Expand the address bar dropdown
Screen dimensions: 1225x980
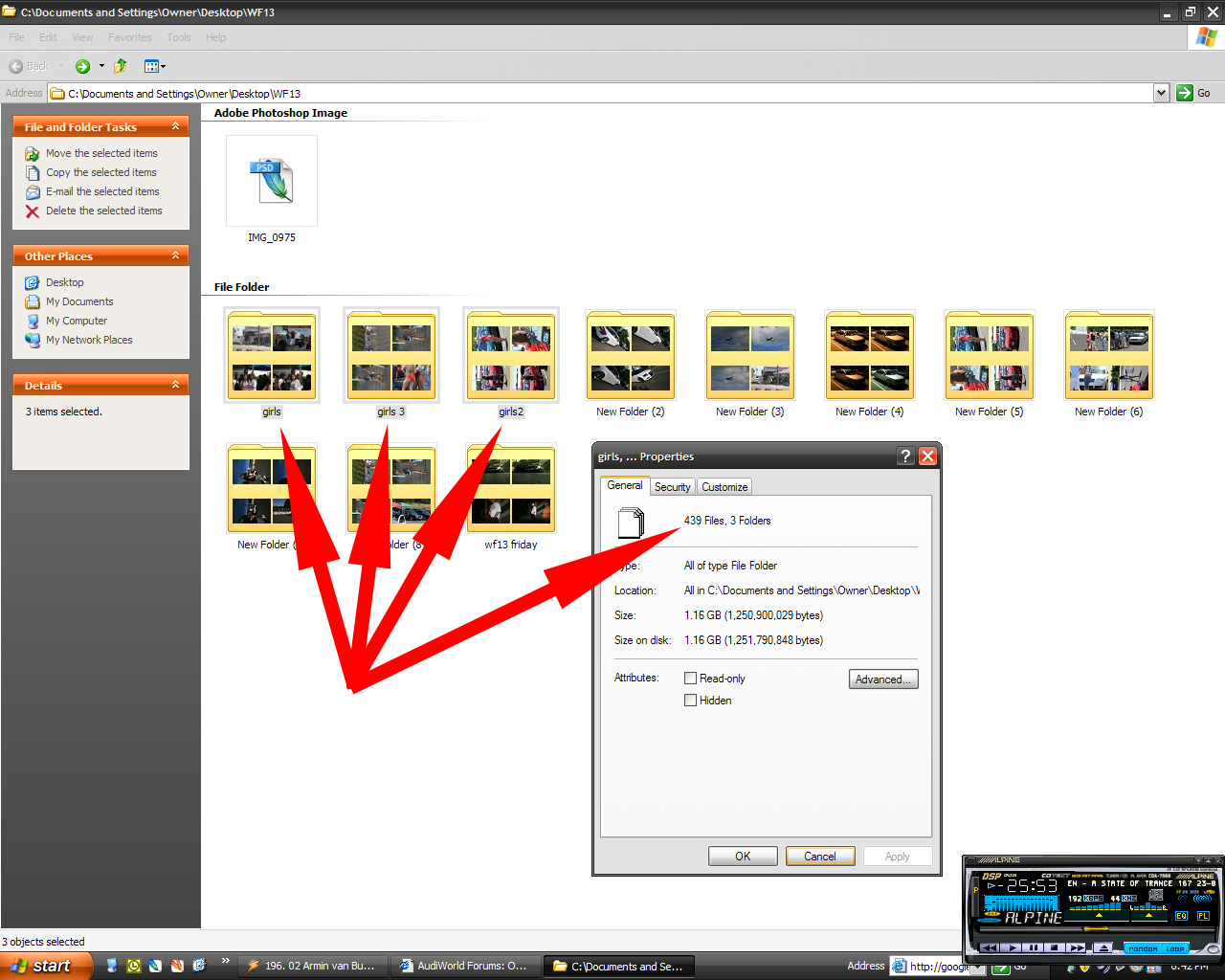coord(1161,93)
